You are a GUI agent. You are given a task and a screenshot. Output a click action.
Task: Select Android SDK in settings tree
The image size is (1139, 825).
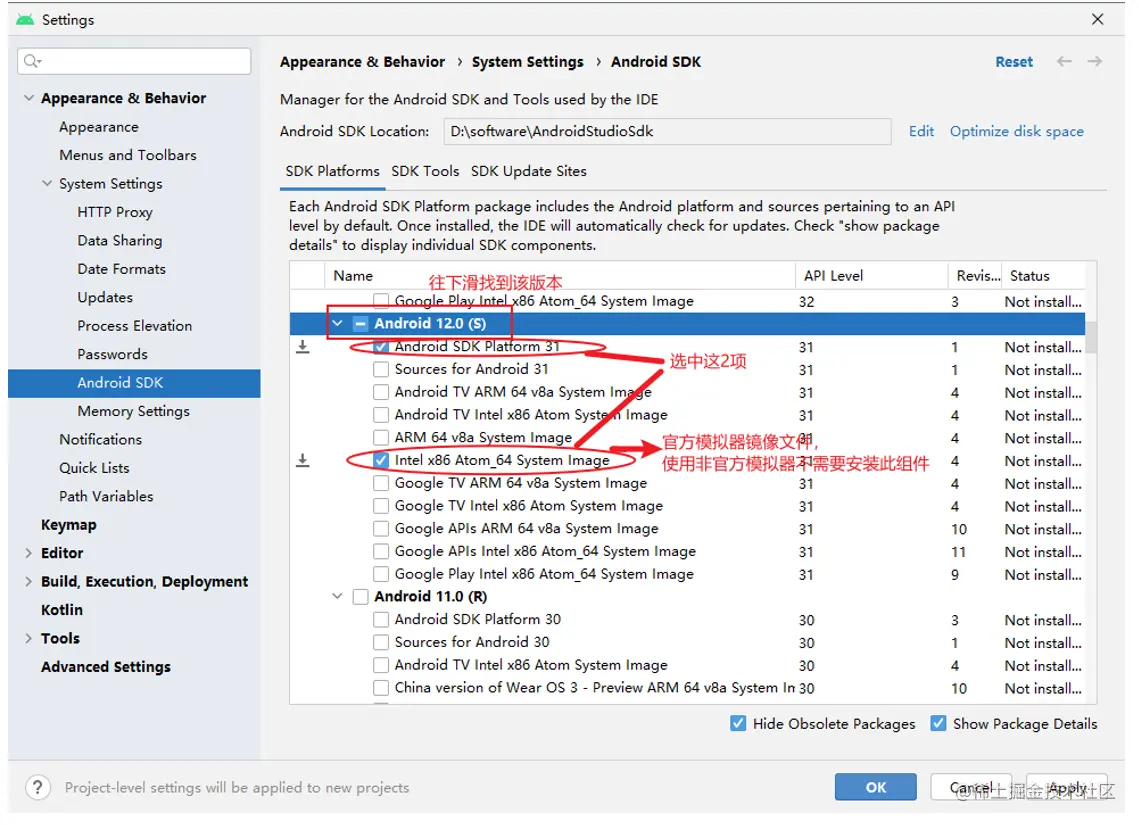(x=134, y=383)
